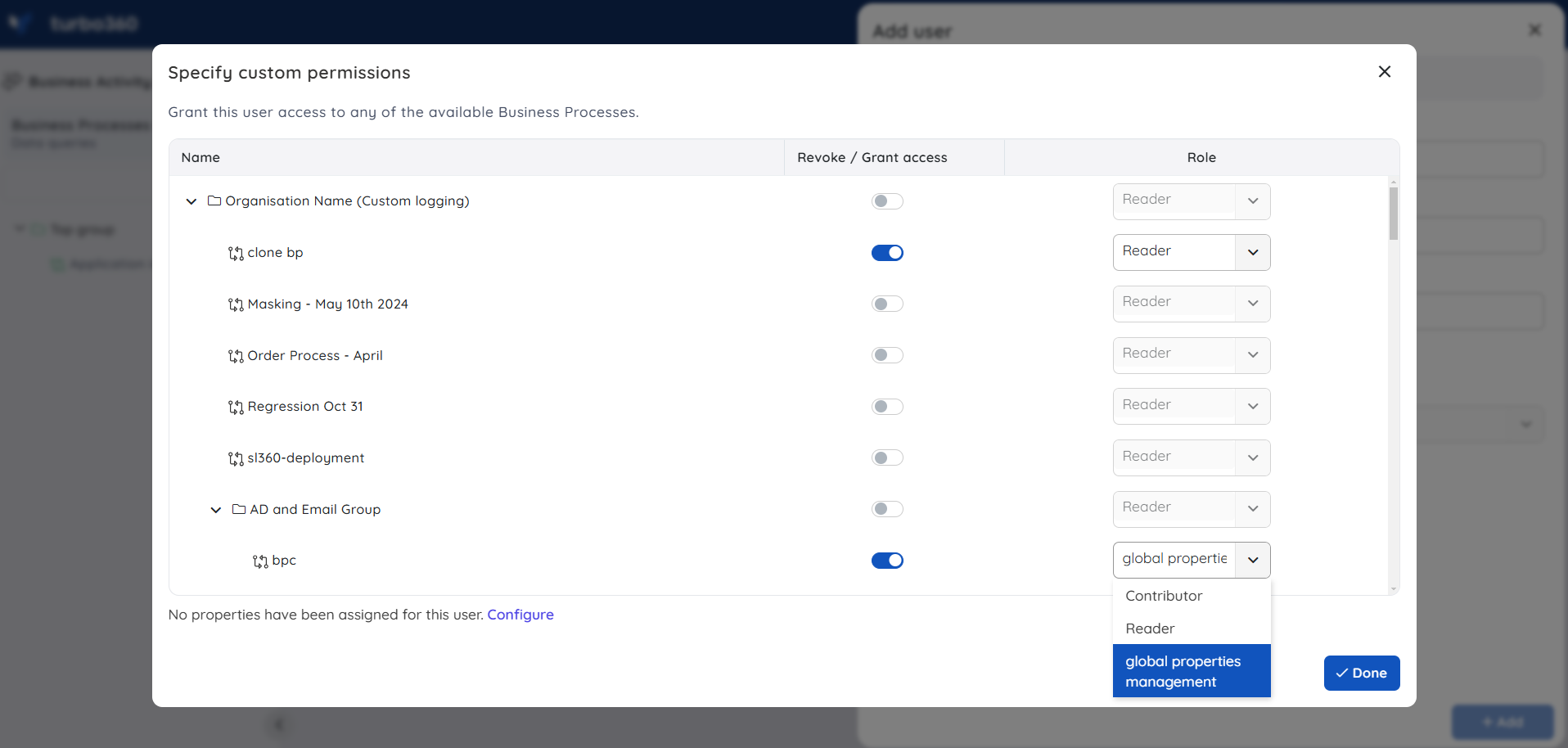Screen dimensions: 1568x748
Task: Click the process icon next to bpc
Action: 260,561
